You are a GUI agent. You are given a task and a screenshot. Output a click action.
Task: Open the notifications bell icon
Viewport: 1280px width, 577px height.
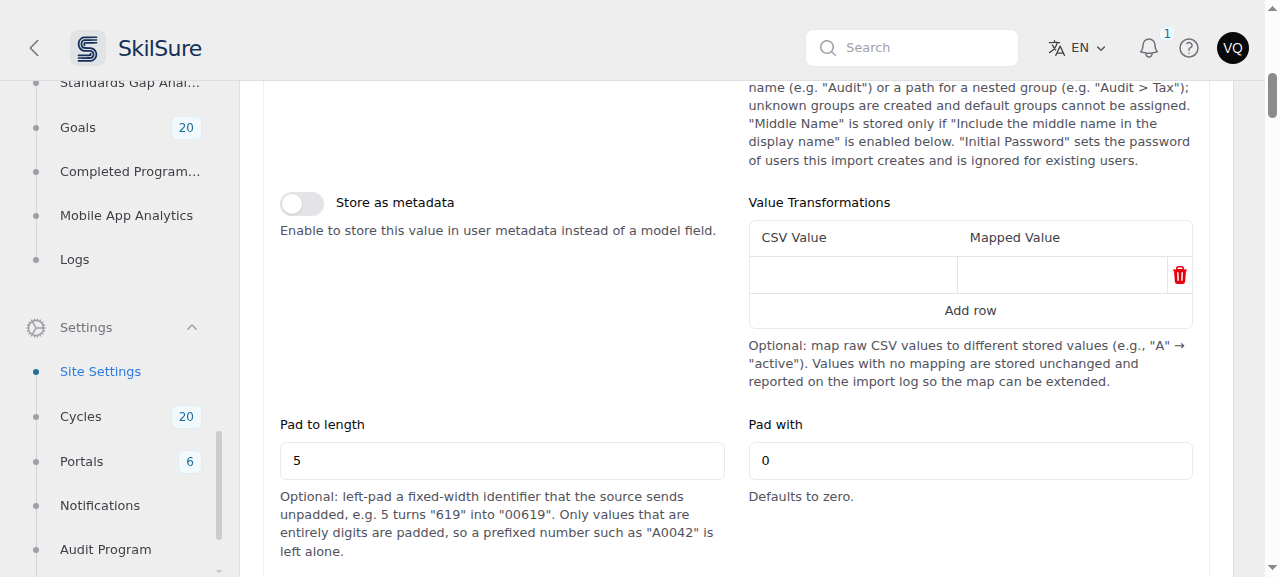tap(1149, 48)
